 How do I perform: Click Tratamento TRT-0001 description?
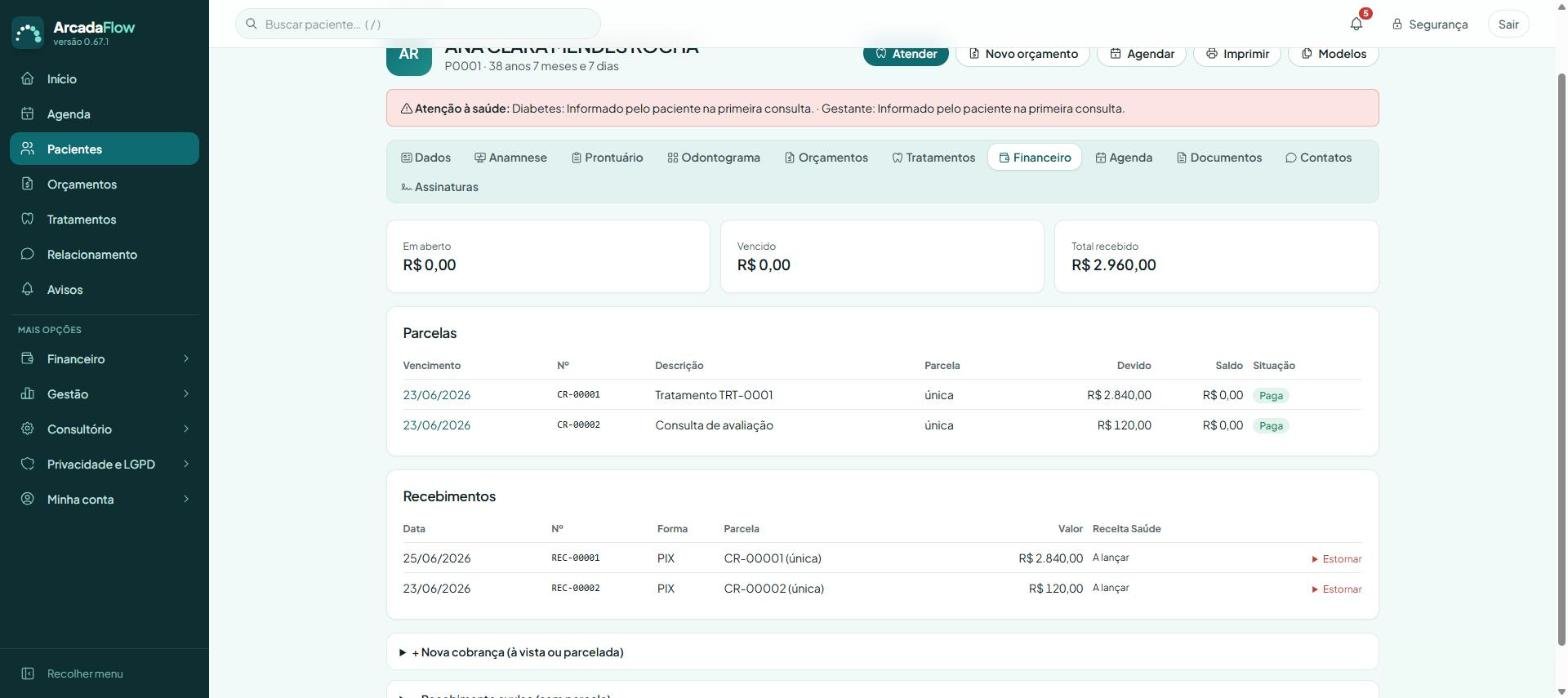714,395
